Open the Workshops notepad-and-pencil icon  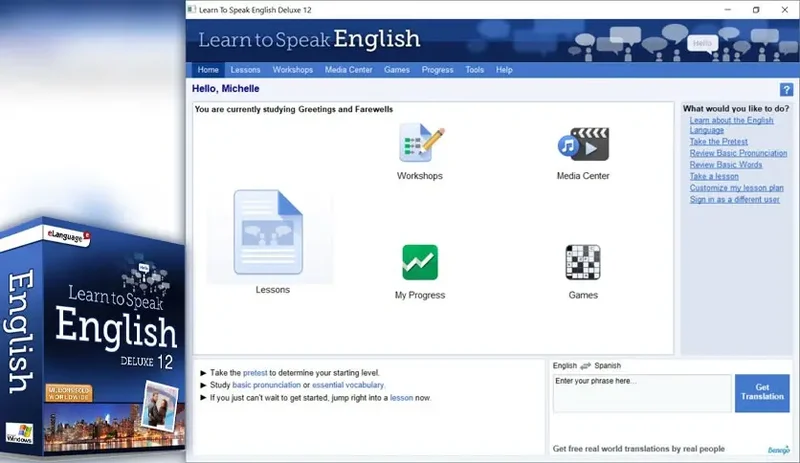(421, 142)
